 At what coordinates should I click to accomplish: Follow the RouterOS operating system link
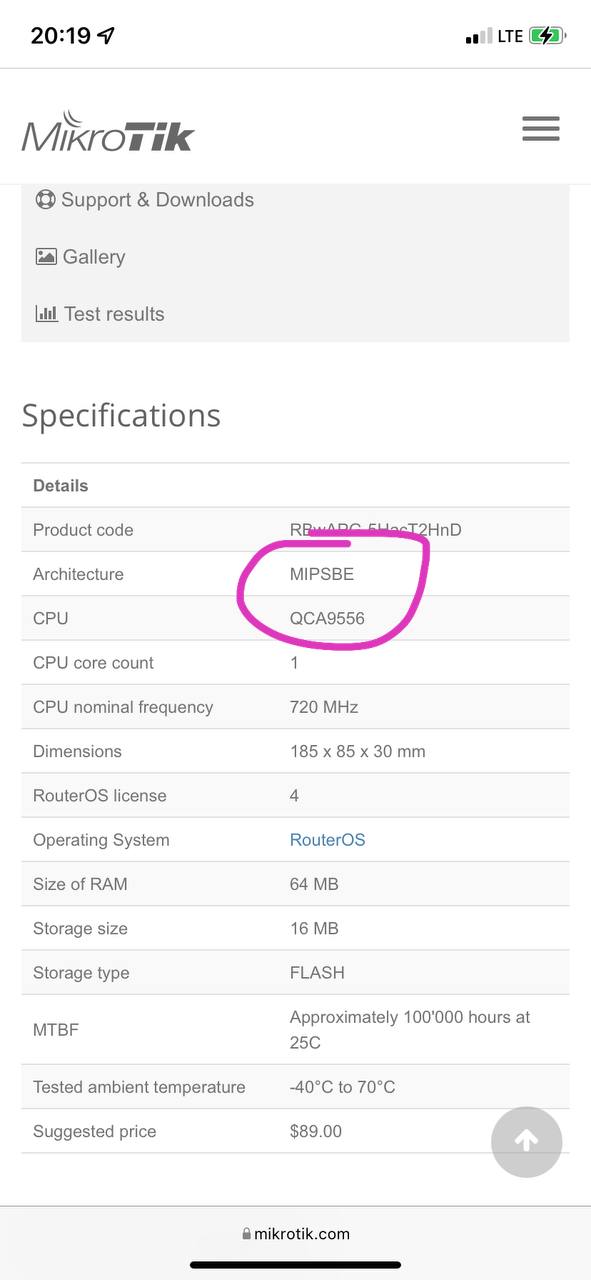click(x=327, y=840)
